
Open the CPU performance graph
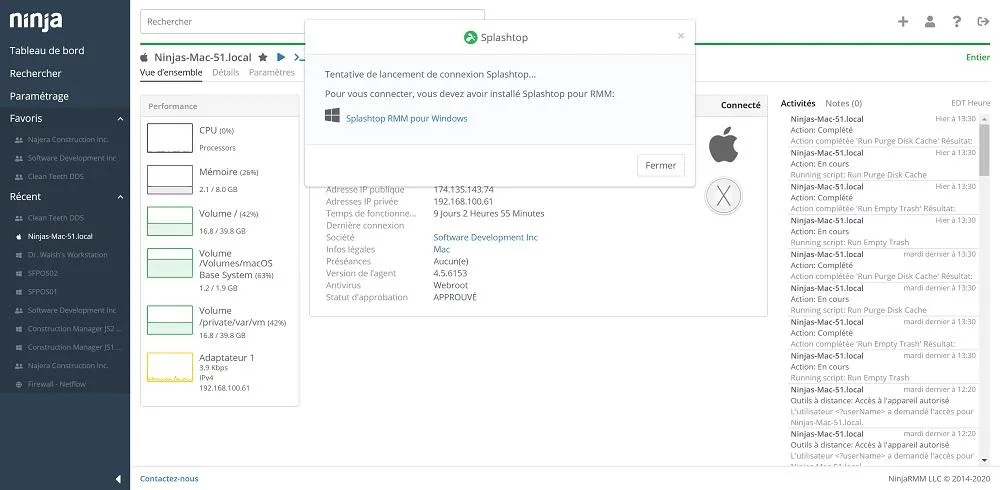click(170, 138)
